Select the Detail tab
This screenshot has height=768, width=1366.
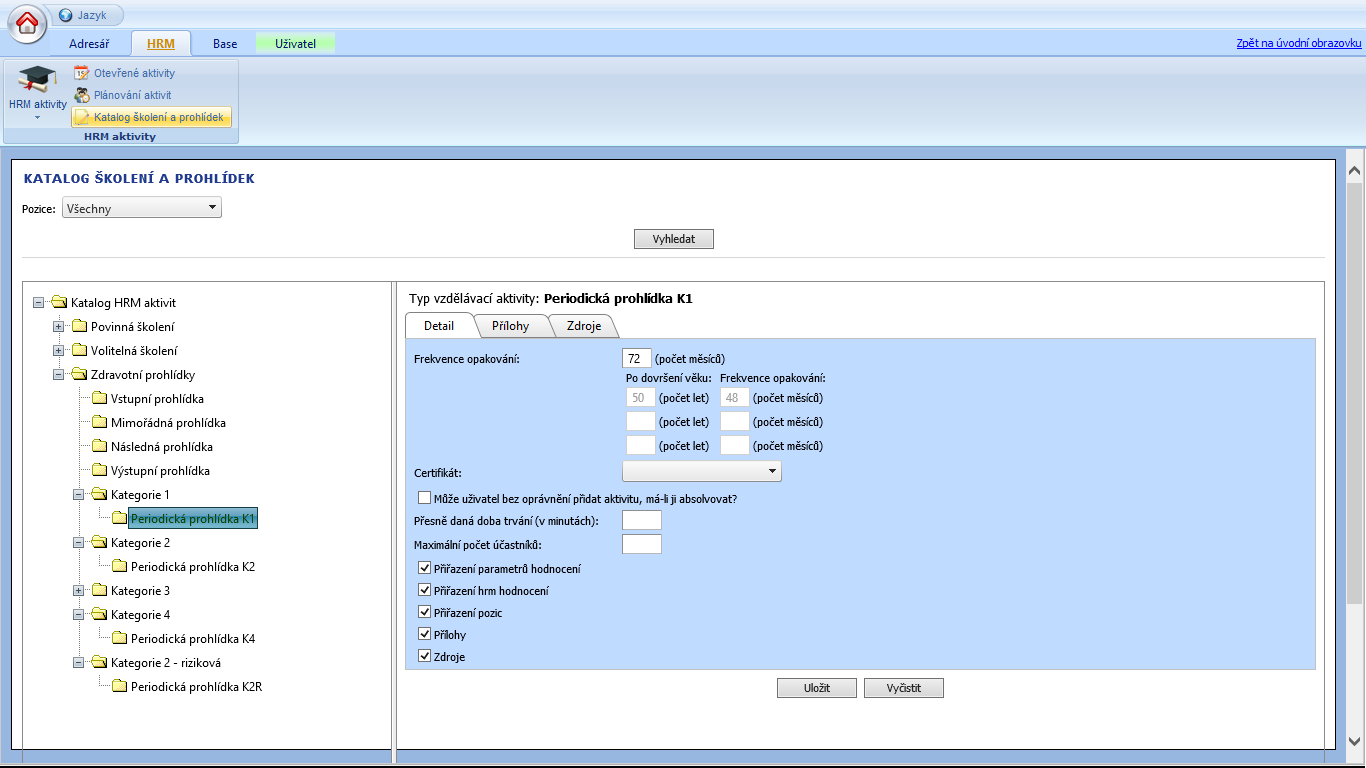439,326
